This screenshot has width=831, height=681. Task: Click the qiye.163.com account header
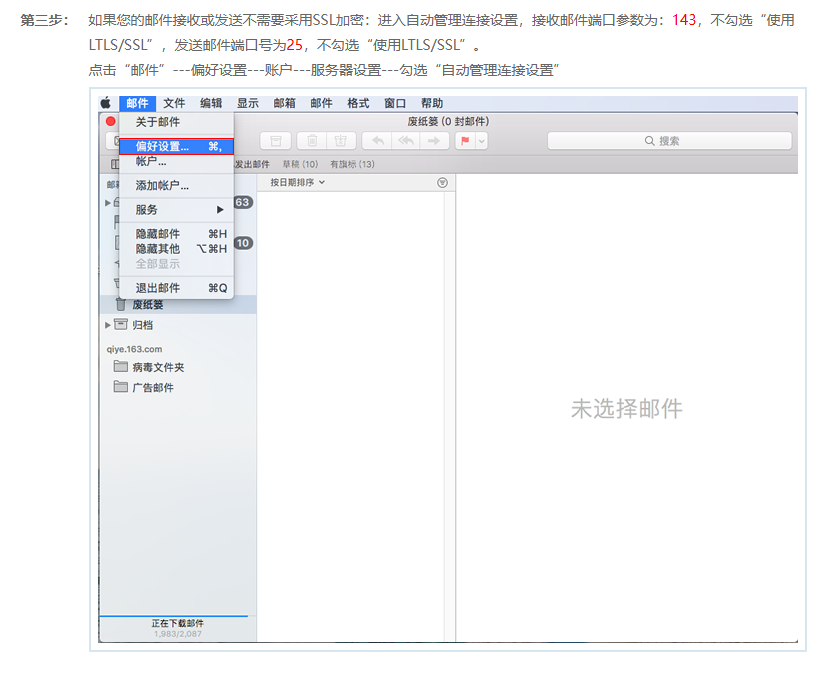(134, 349)
